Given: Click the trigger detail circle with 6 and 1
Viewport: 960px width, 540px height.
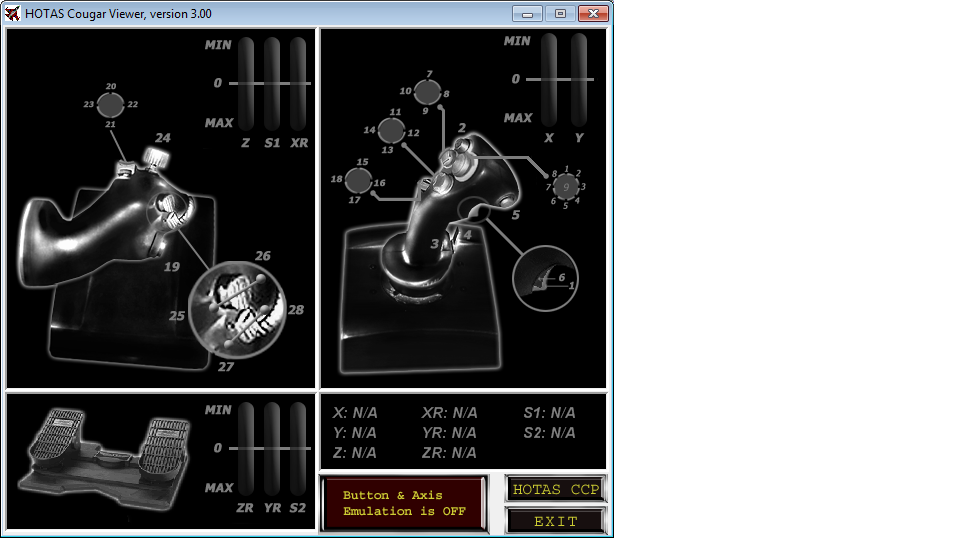Looking at the screenshot, I should tap(545, 279).
